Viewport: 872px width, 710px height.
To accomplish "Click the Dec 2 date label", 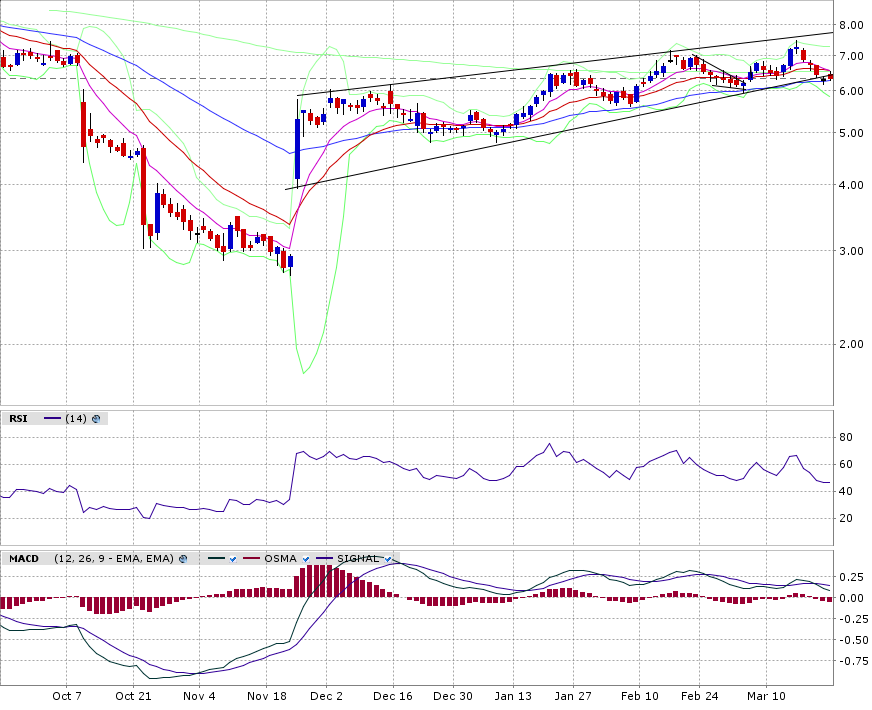I will (326, 696).
